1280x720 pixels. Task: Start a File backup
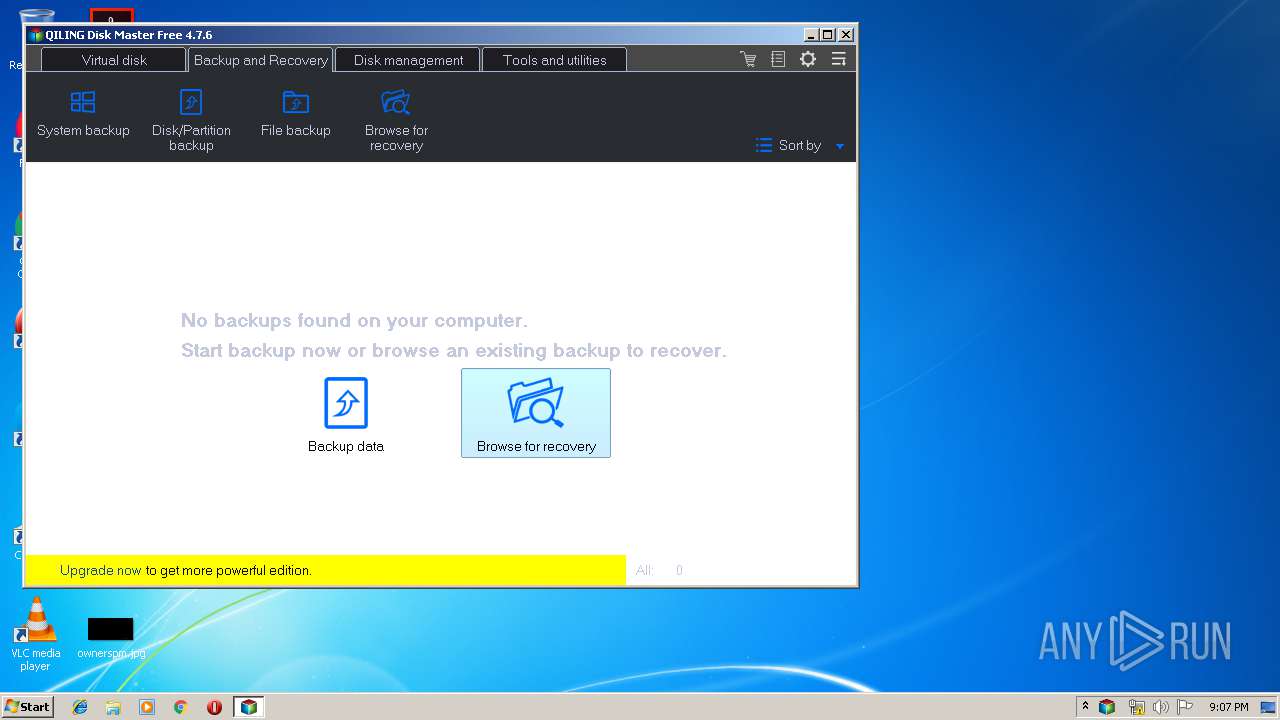click(295, 113)
